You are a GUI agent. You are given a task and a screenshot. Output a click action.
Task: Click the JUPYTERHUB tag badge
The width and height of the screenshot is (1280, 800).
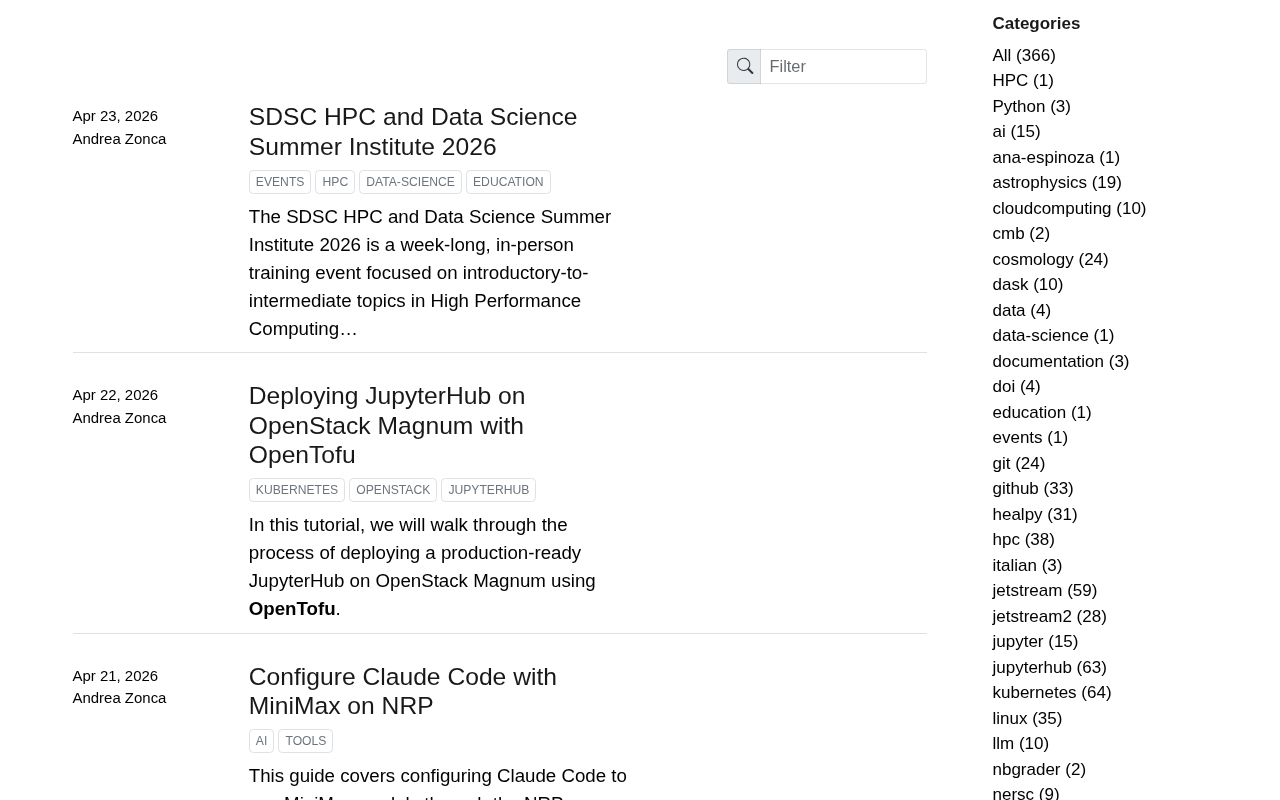489,490
